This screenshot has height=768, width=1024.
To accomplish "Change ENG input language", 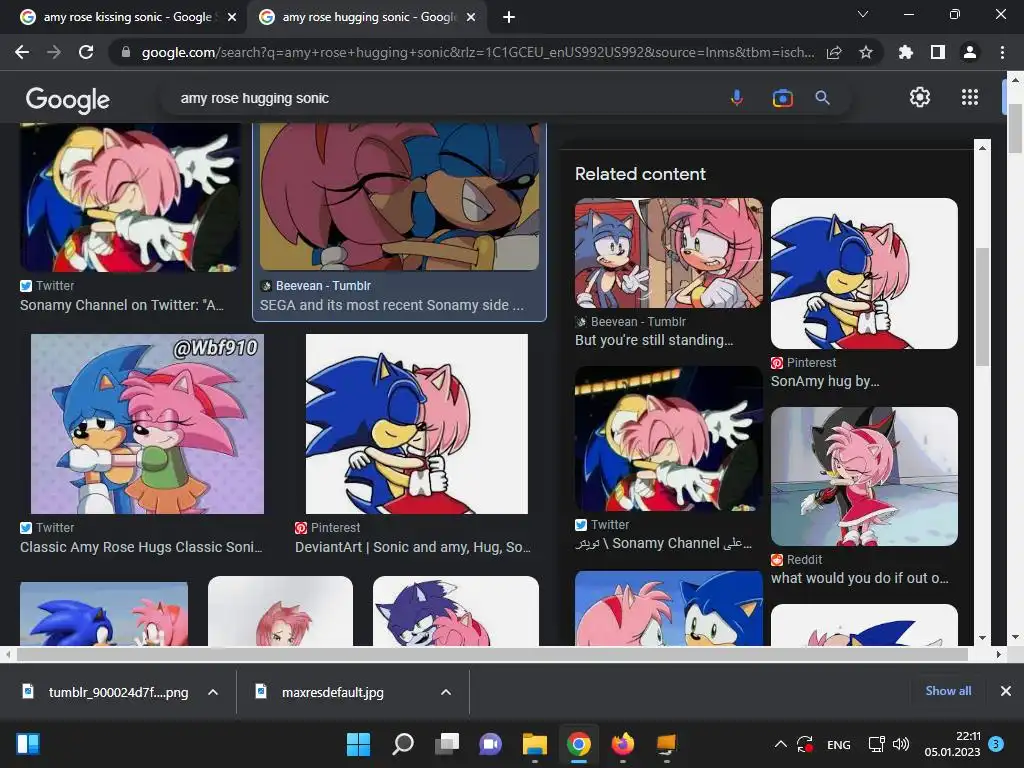I will (x=839, y=744).
